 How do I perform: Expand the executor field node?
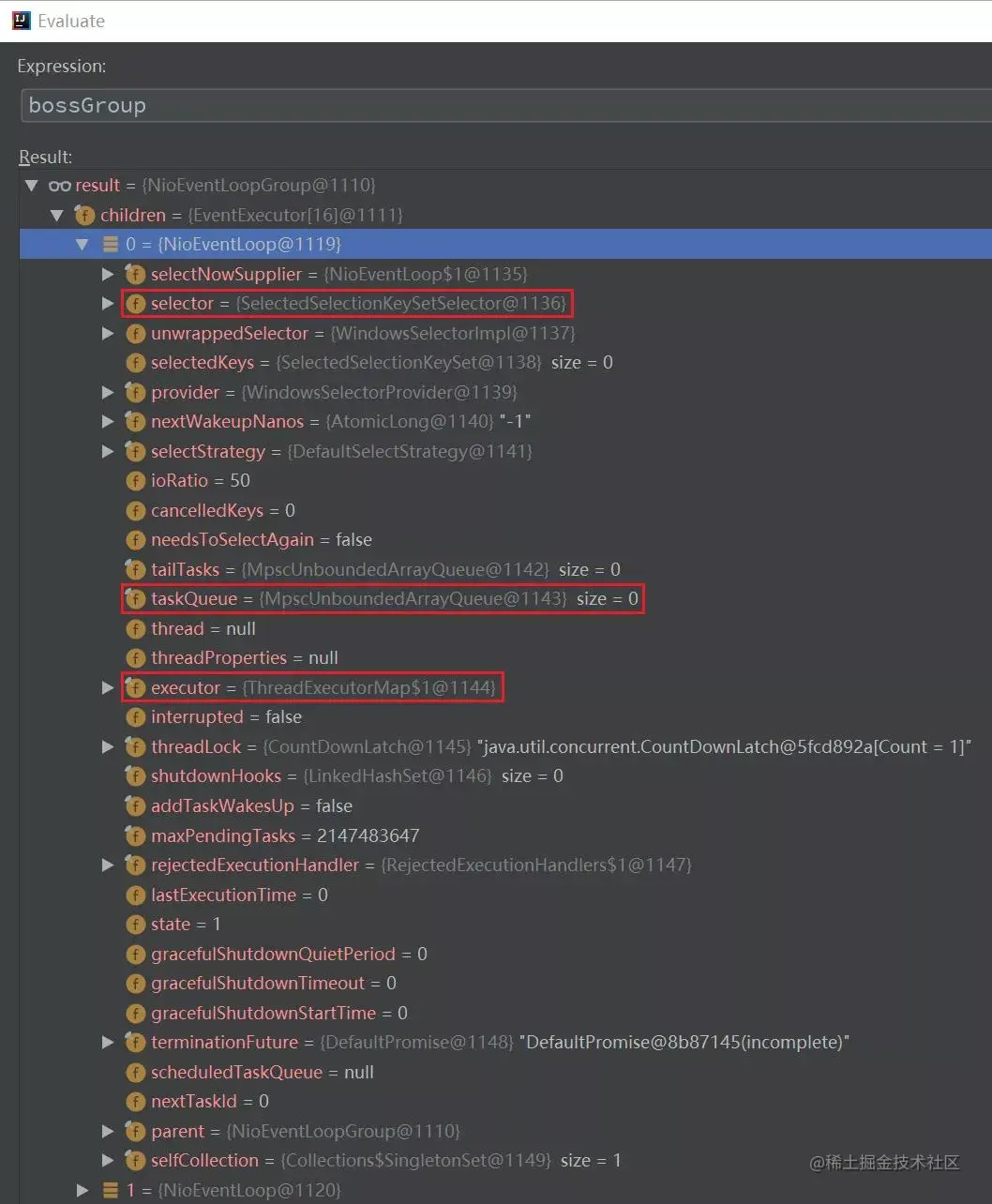[108, 688]
